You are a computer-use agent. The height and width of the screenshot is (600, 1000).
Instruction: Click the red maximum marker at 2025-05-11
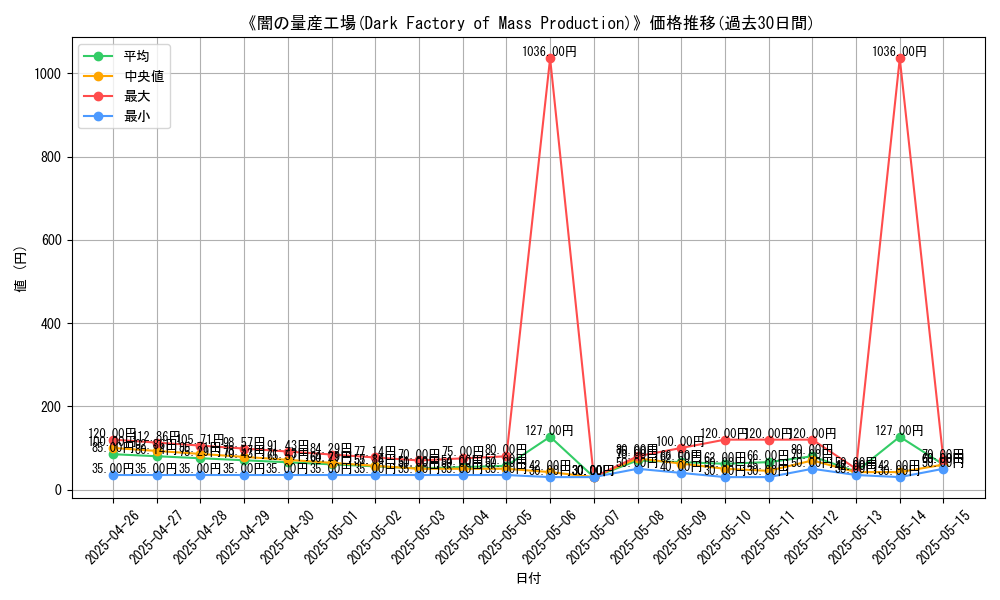pos(769,440)
